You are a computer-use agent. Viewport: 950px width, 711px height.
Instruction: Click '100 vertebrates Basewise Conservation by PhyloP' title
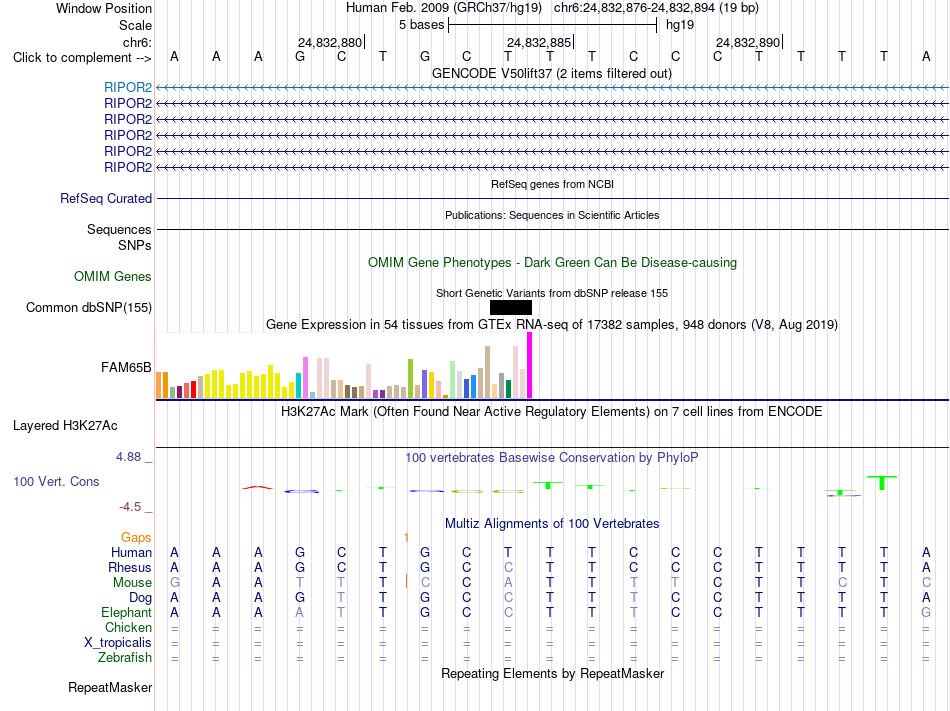click(552, 457)
